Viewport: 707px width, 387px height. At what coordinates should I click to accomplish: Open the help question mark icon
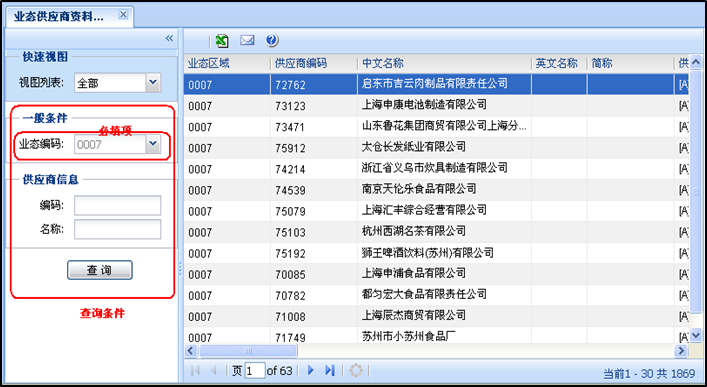(271, 41)
